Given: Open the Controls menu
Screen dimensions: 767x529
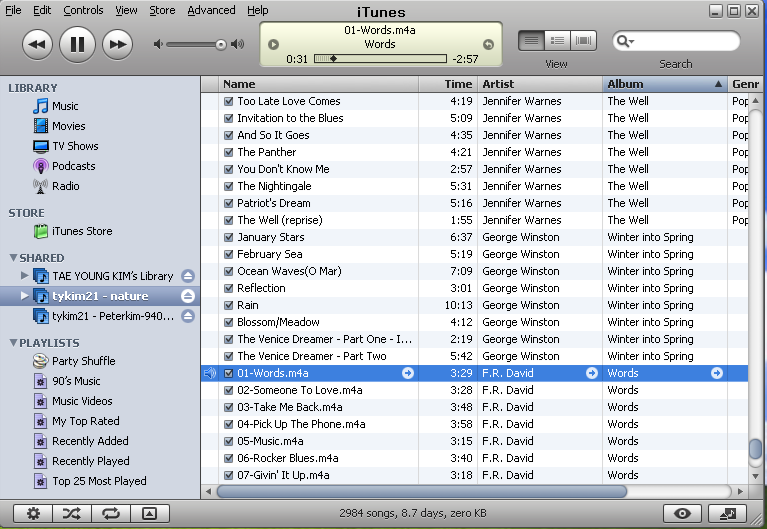Looking at the screenshot, I should coord(83,10).
